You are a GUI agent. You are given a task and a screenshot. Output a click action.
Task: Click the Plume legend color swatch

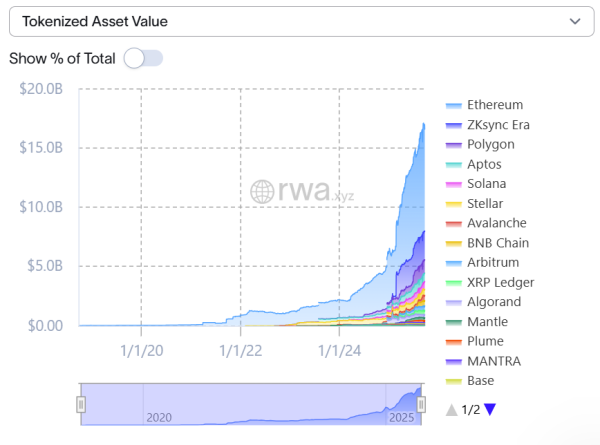[x=453, y=342]
